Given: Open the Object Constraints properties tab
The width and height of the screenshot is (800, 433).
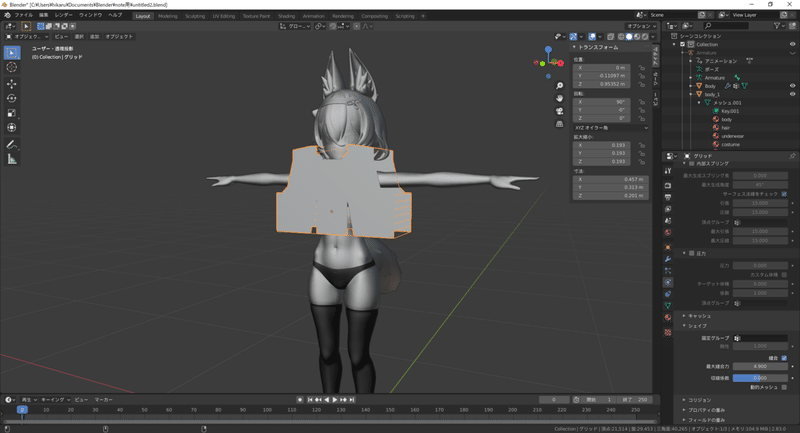Looking at the screenshot, I should click(x=668, y=294).
